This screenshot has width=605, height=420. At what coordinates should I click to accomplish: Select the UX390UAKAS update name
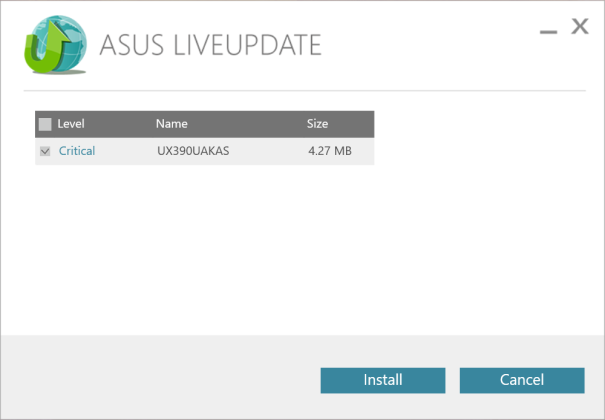[193, 151]
